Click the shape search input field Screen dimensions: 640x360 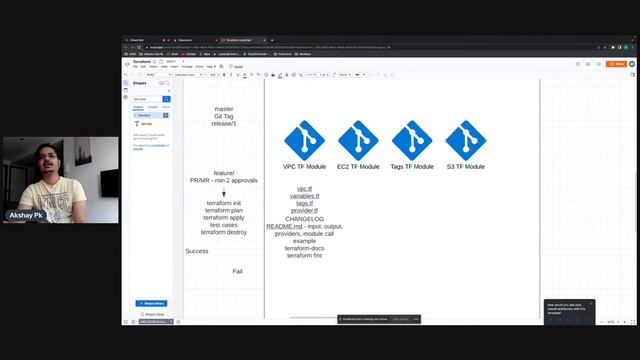(147, 99)
